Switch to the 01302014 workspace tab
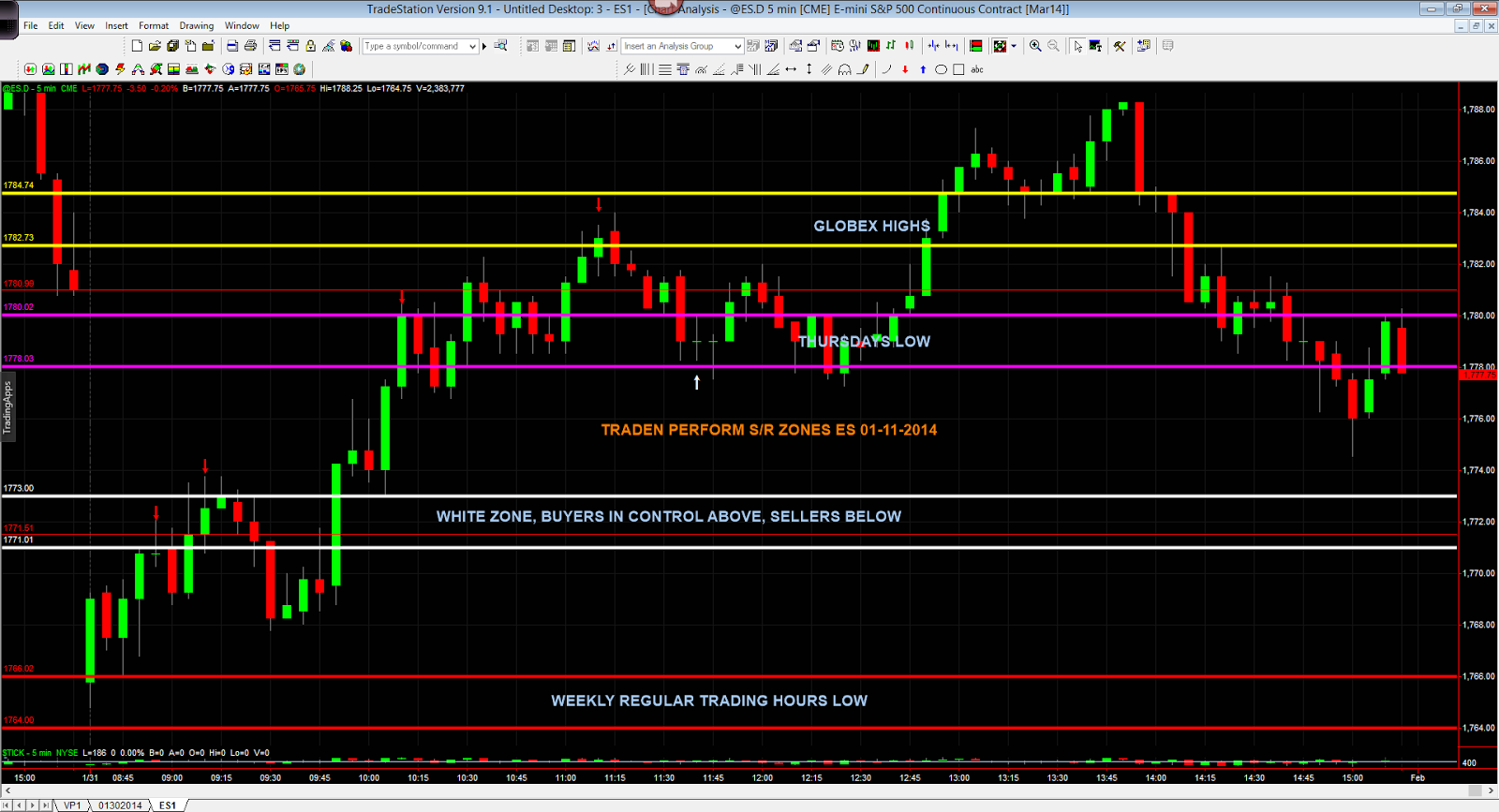Image resolution: width=1499 pixels, height=812 pixels. click(x=120, y=805)
